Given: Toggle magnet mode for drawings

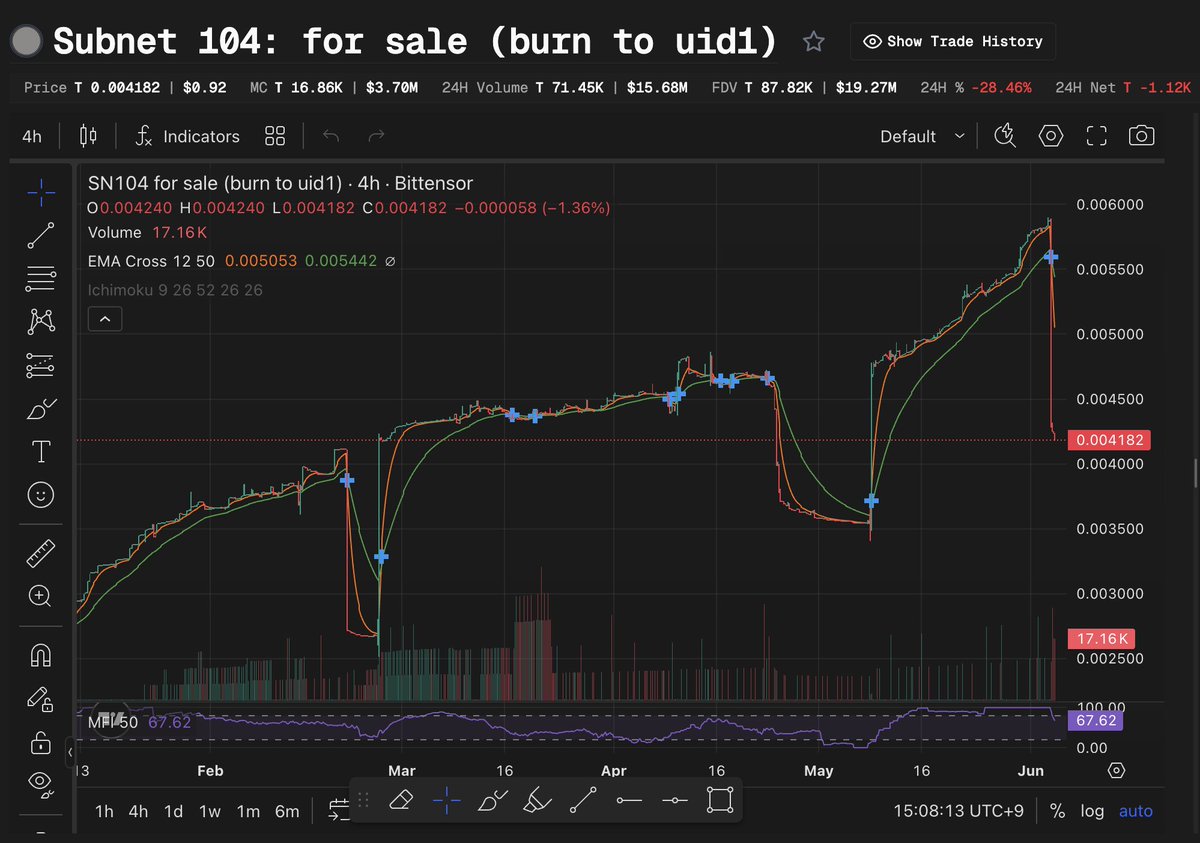Looking at the screenshot, I should [41, 655].
